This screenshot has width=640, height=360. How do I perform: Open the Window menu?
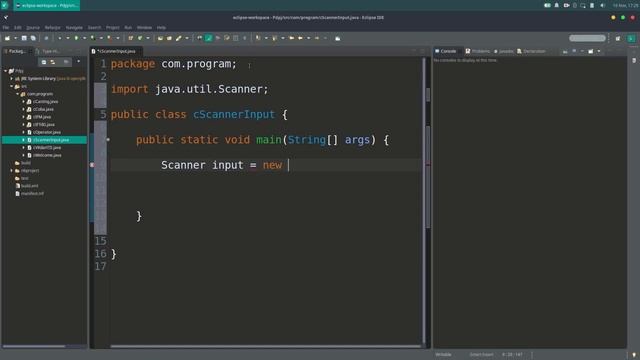[x=144, y=28]
